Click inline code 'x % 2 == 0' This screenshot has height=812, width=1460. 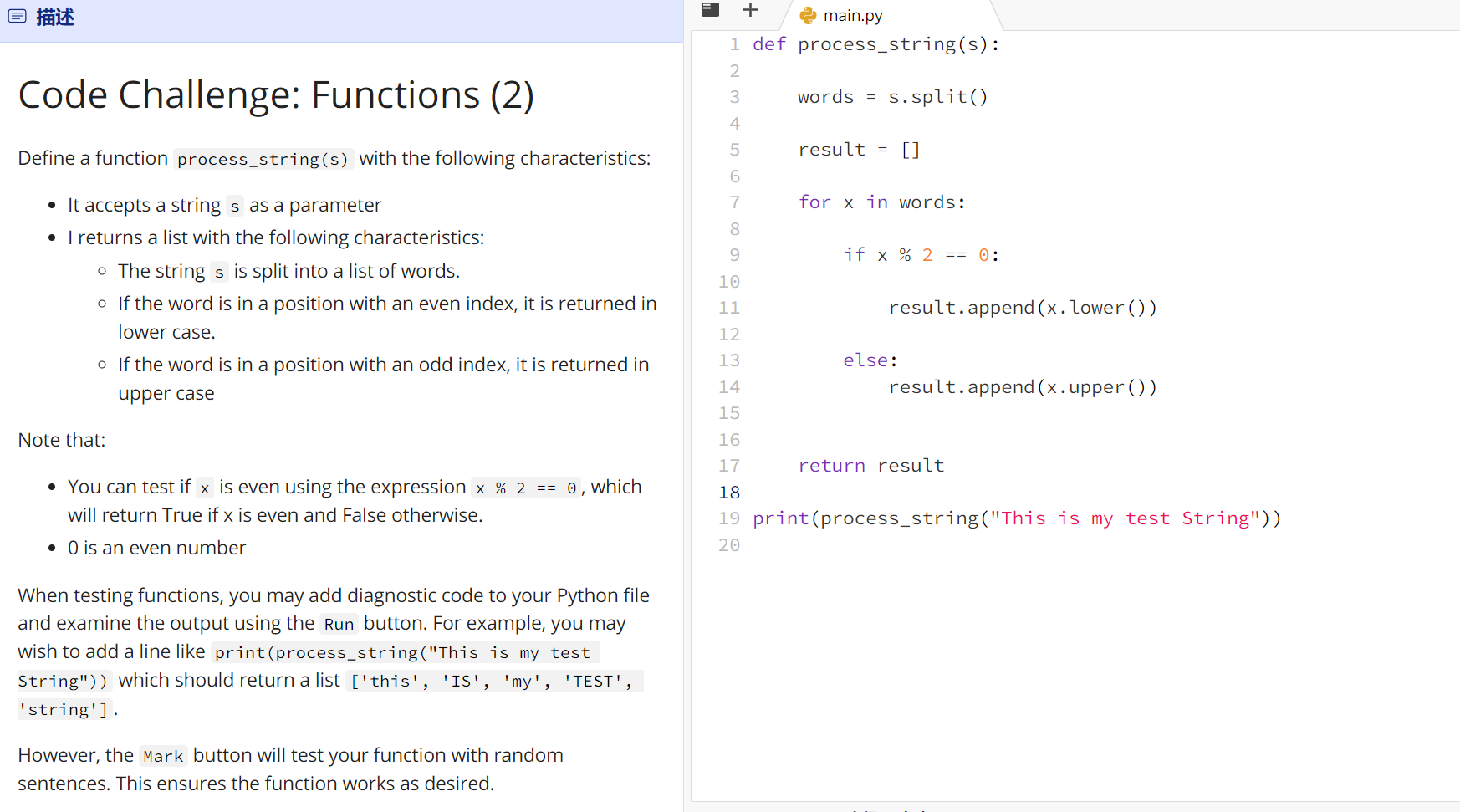coord(525,488)
